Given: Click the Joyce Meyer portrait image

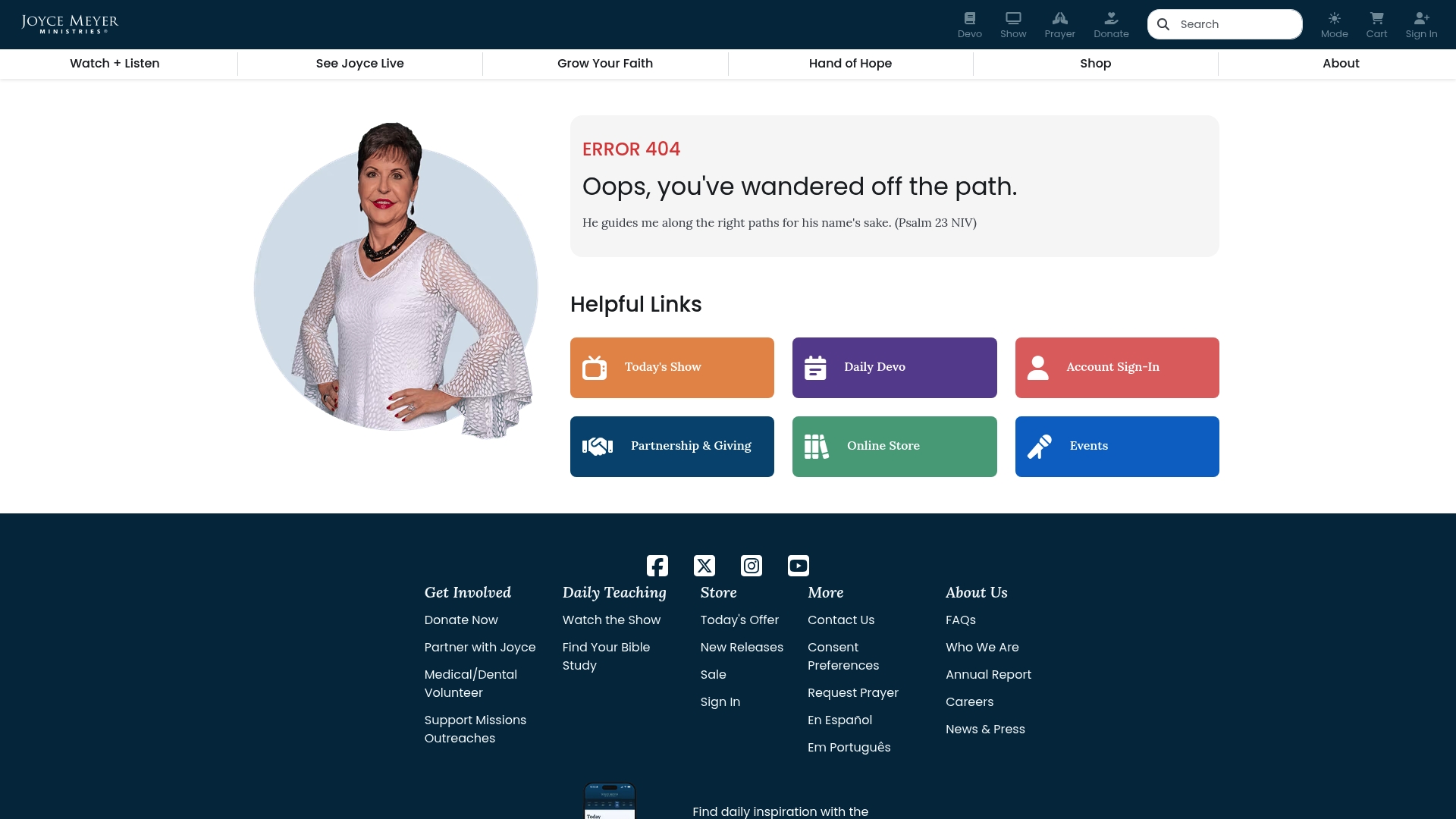Looking at the screenshot, I should pyautogui.click(x=396, y=281).
